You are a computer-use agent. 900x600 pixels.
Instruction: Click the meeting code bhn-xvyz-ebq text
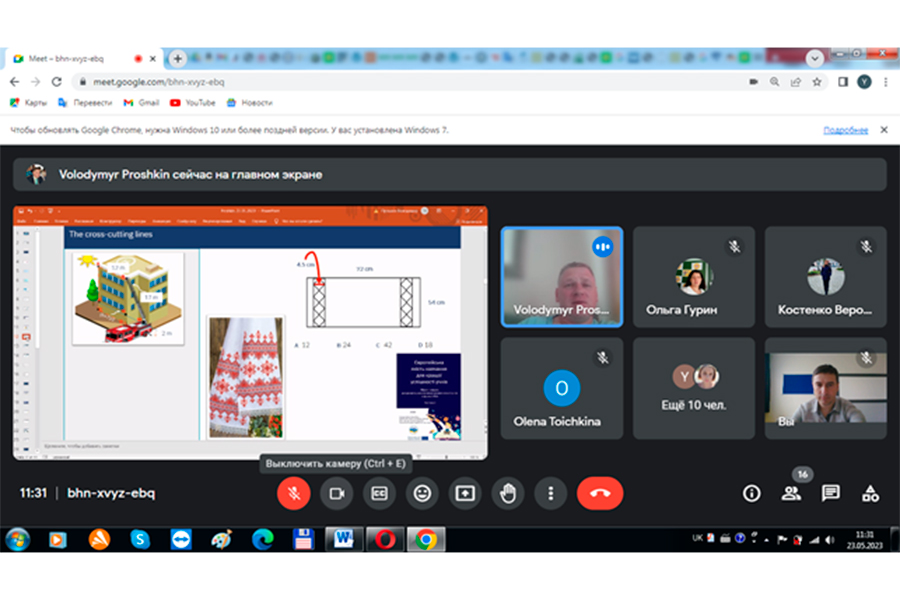111,493
